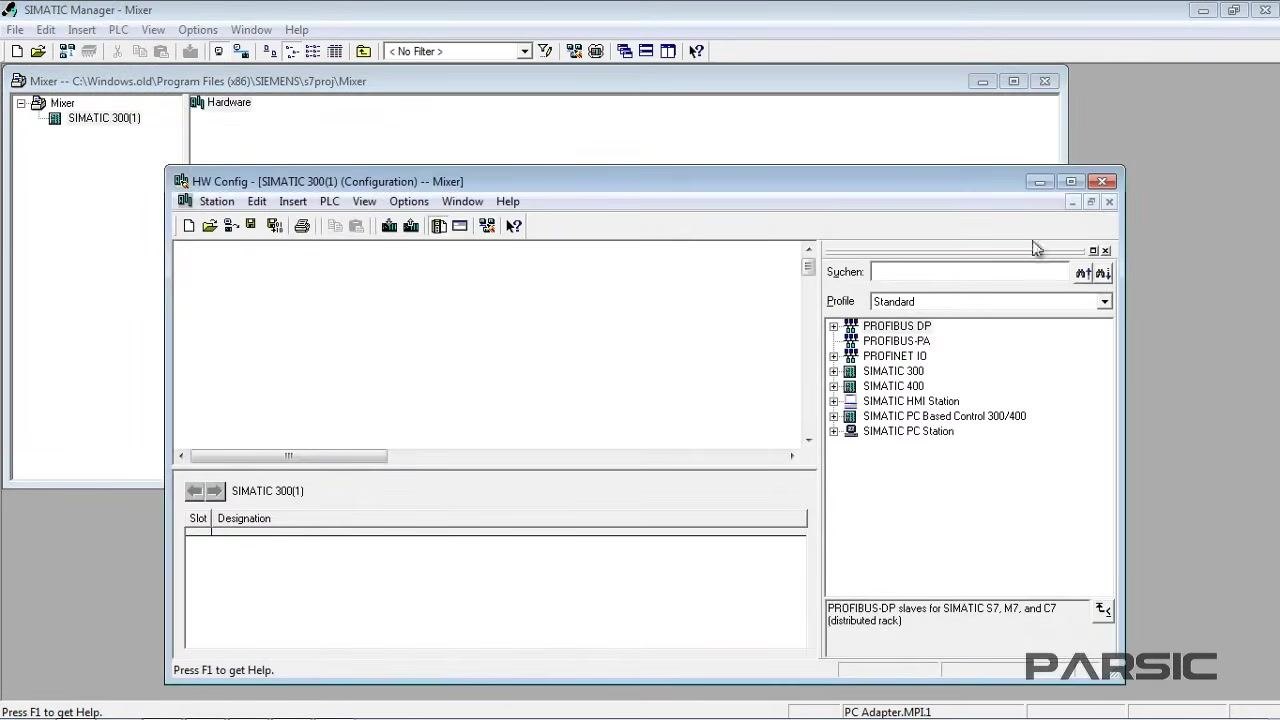The width and height of the screenshot is (1280, 720).
Task: Click Open Project icon in SIMATIC Manager toolbar
Action: pyautogui.click(x=38, y=51)
